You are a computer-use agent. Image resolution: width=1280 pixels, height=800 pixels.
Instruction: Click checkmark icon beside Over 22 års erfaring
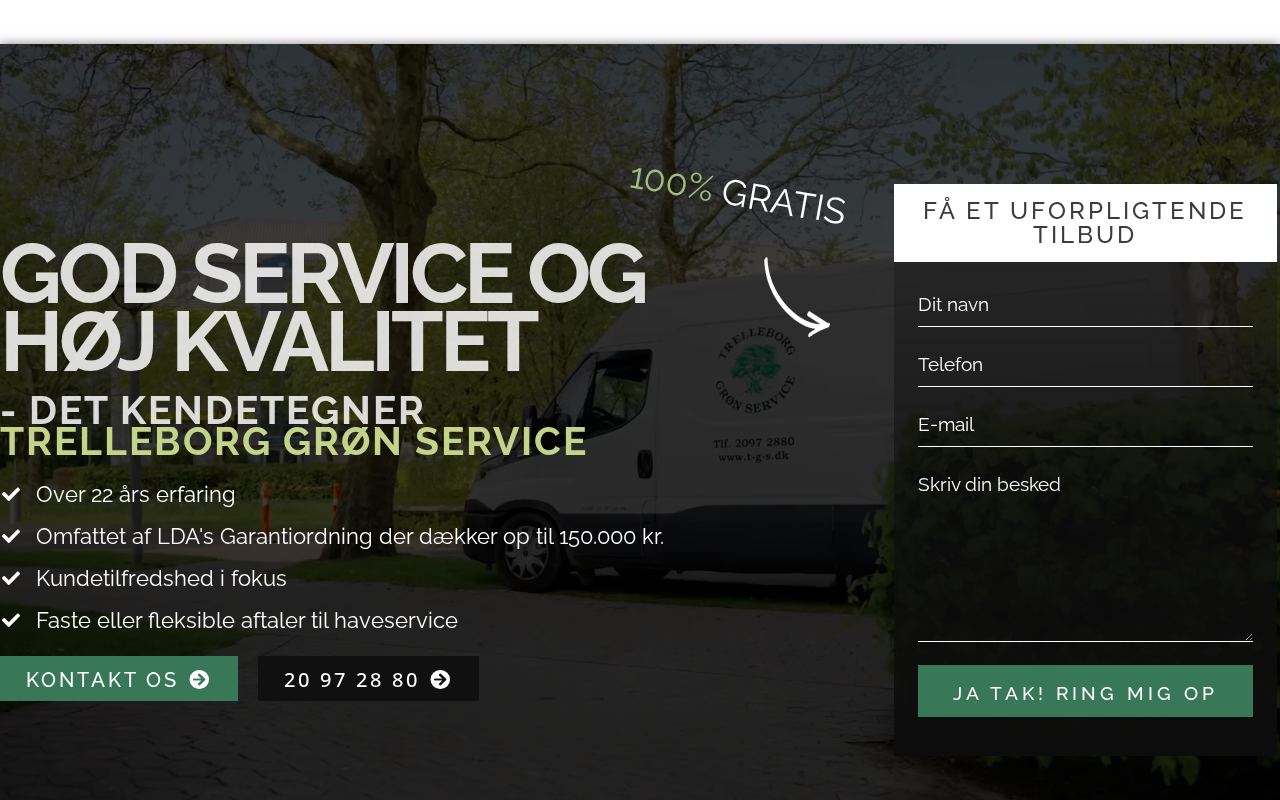pyautogui.click(x=11, y=494)
